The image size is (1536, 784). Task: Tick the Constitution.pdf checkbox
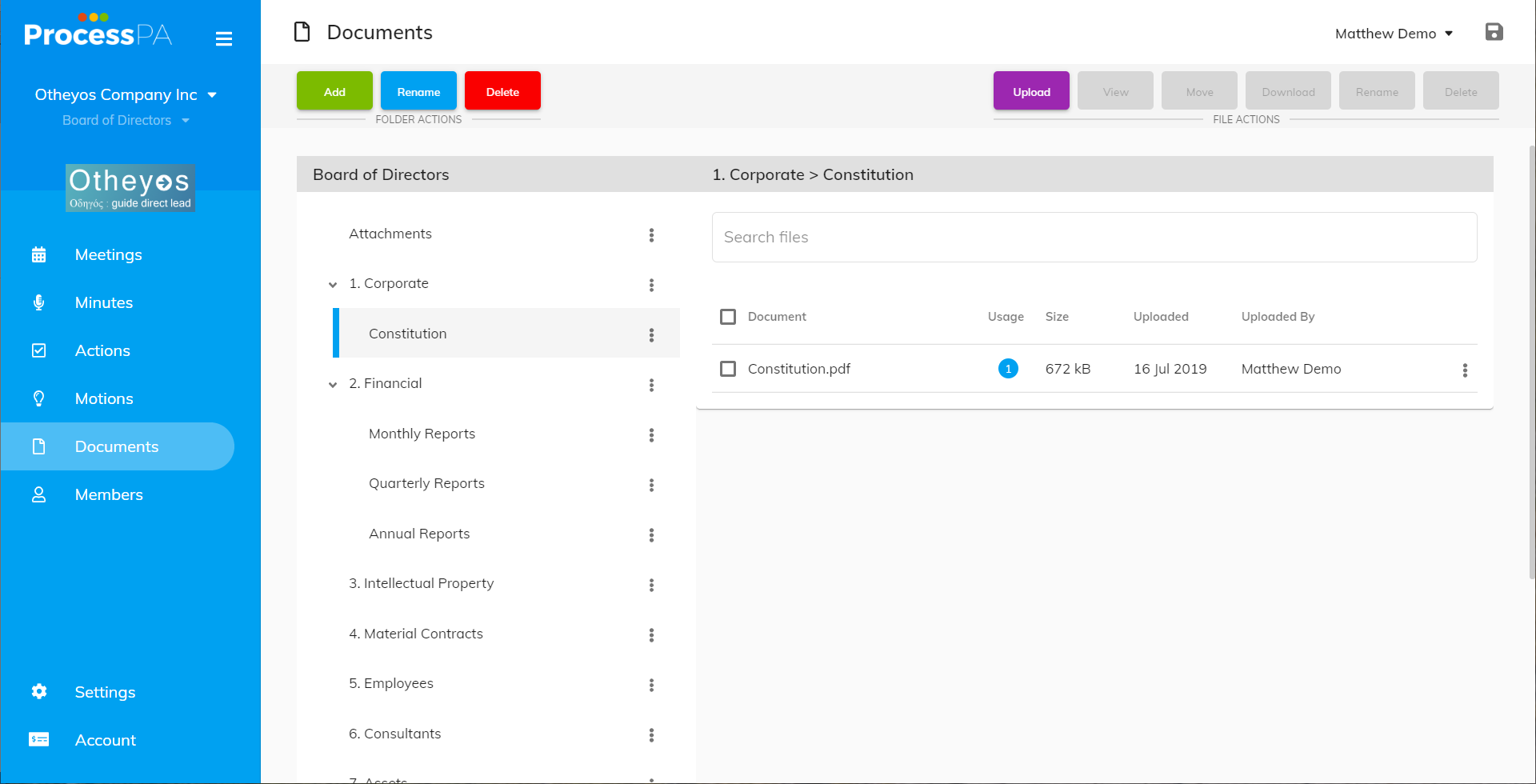tap(728, 369)
